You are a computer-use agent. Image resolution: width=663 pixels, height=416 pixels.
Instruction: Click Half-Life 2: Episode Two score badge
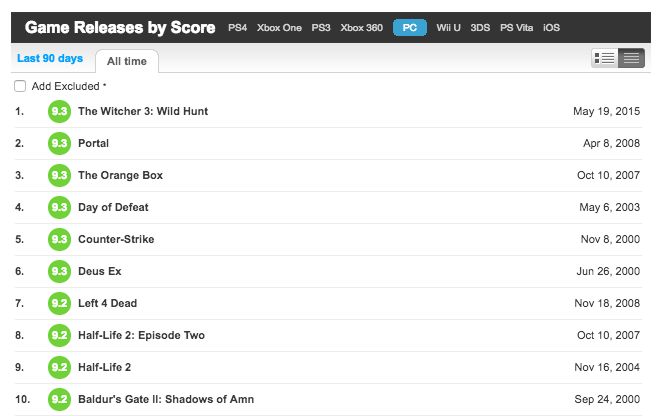59,335
